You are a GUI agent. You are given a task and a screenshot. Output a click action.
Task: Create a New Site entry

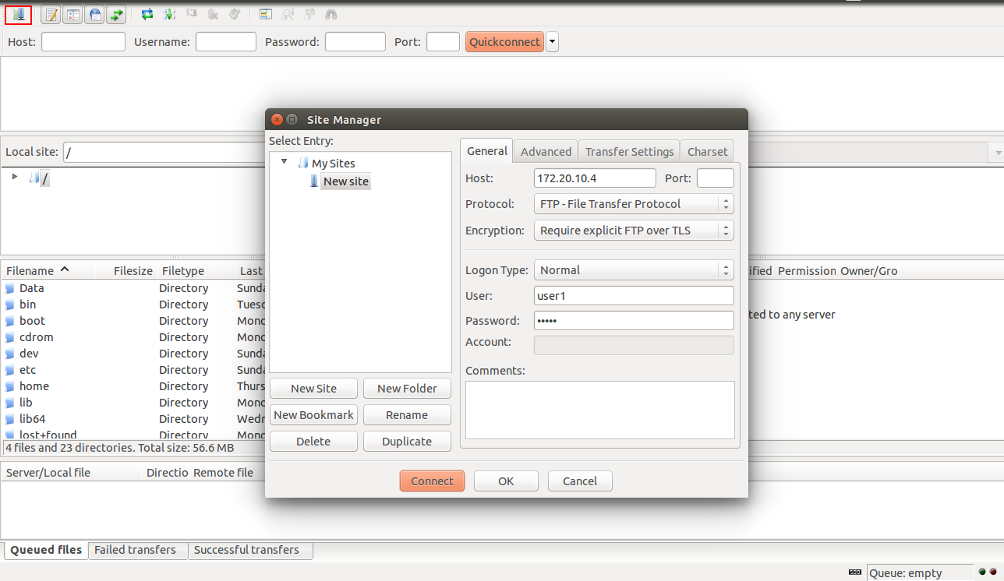[314, 389]
